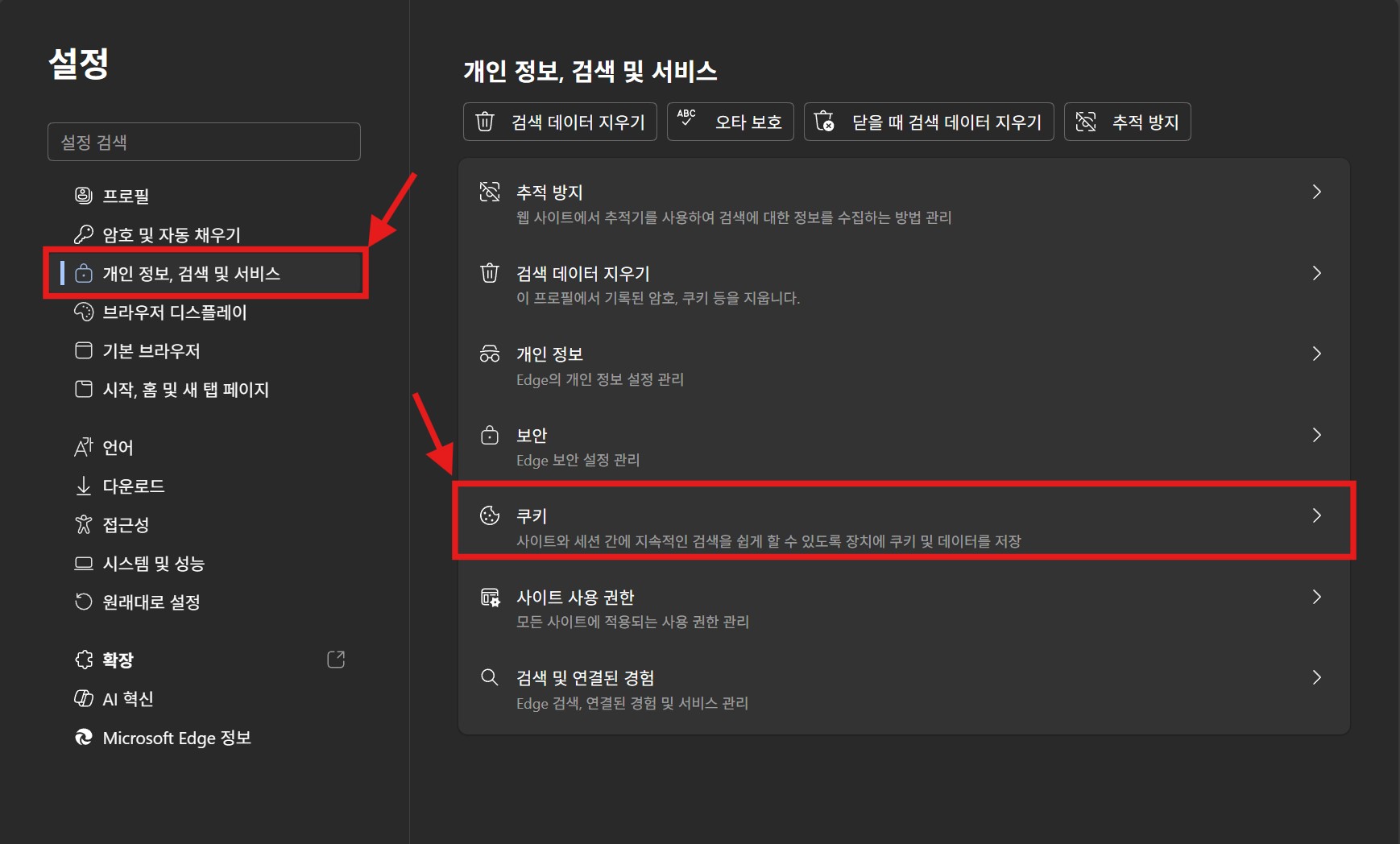Click the 다운로드 arrow icon
1400x844 pixels.
(83, 486)
